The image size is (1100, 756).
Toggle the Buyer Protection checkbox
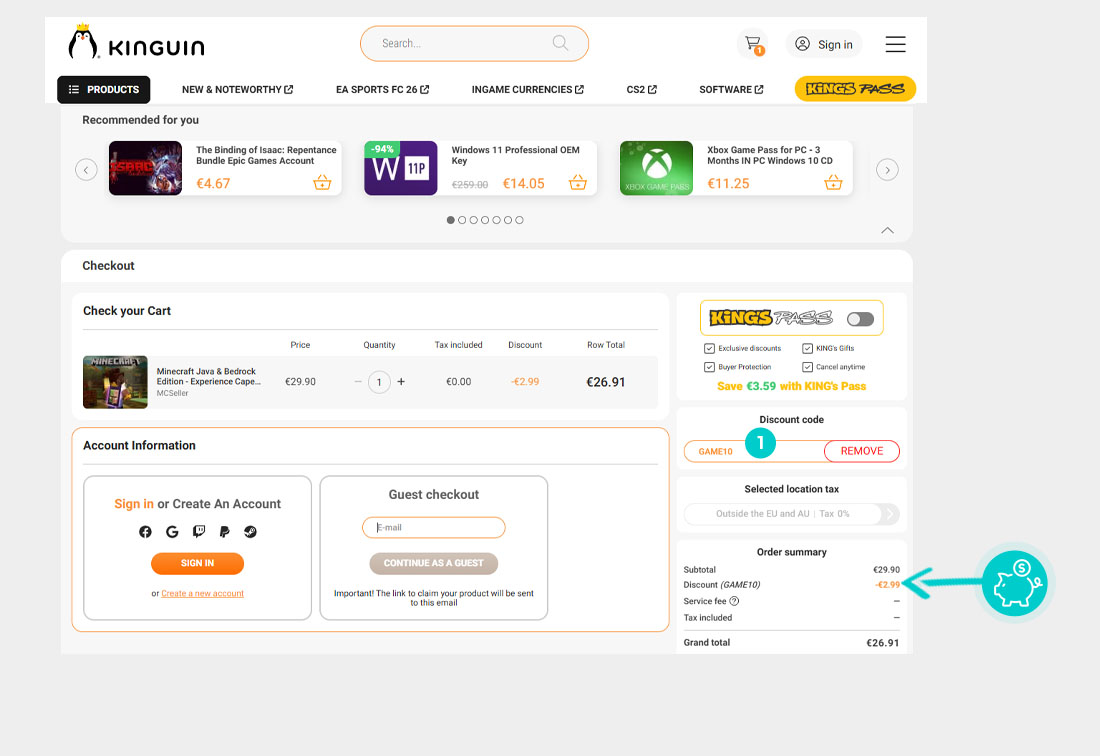(709, 367)
